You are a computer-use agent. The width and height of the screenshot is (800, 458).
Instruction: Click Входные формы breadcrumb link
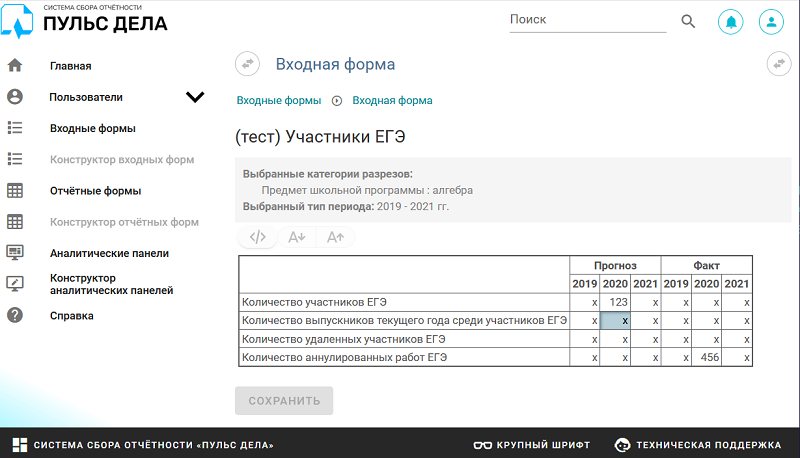coord(279,100)
